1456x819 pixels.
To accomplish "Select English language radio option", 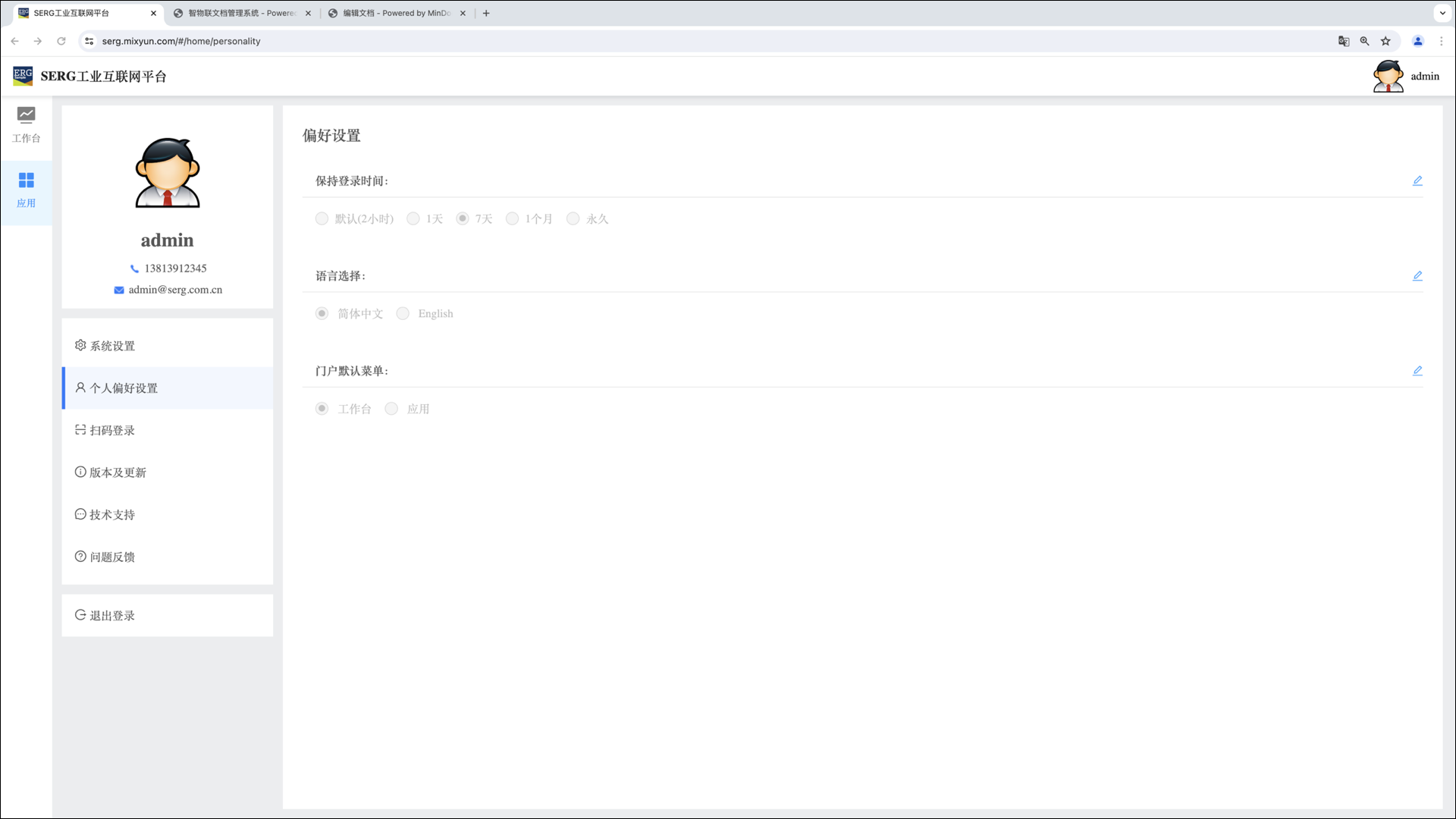I will coord(403,313).
